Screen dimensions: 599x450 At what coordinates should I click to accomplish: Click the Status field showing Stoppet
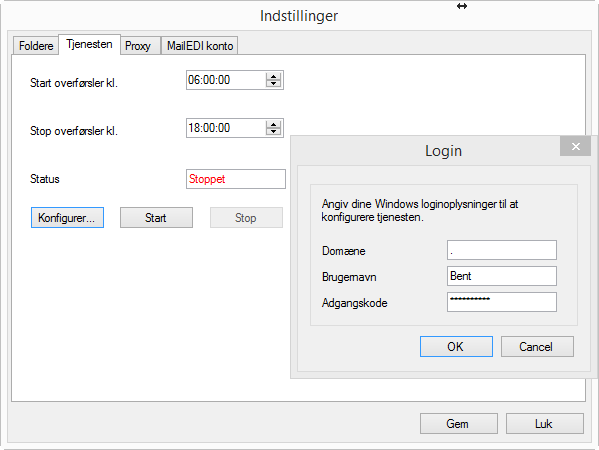click(x=236, y=179)
